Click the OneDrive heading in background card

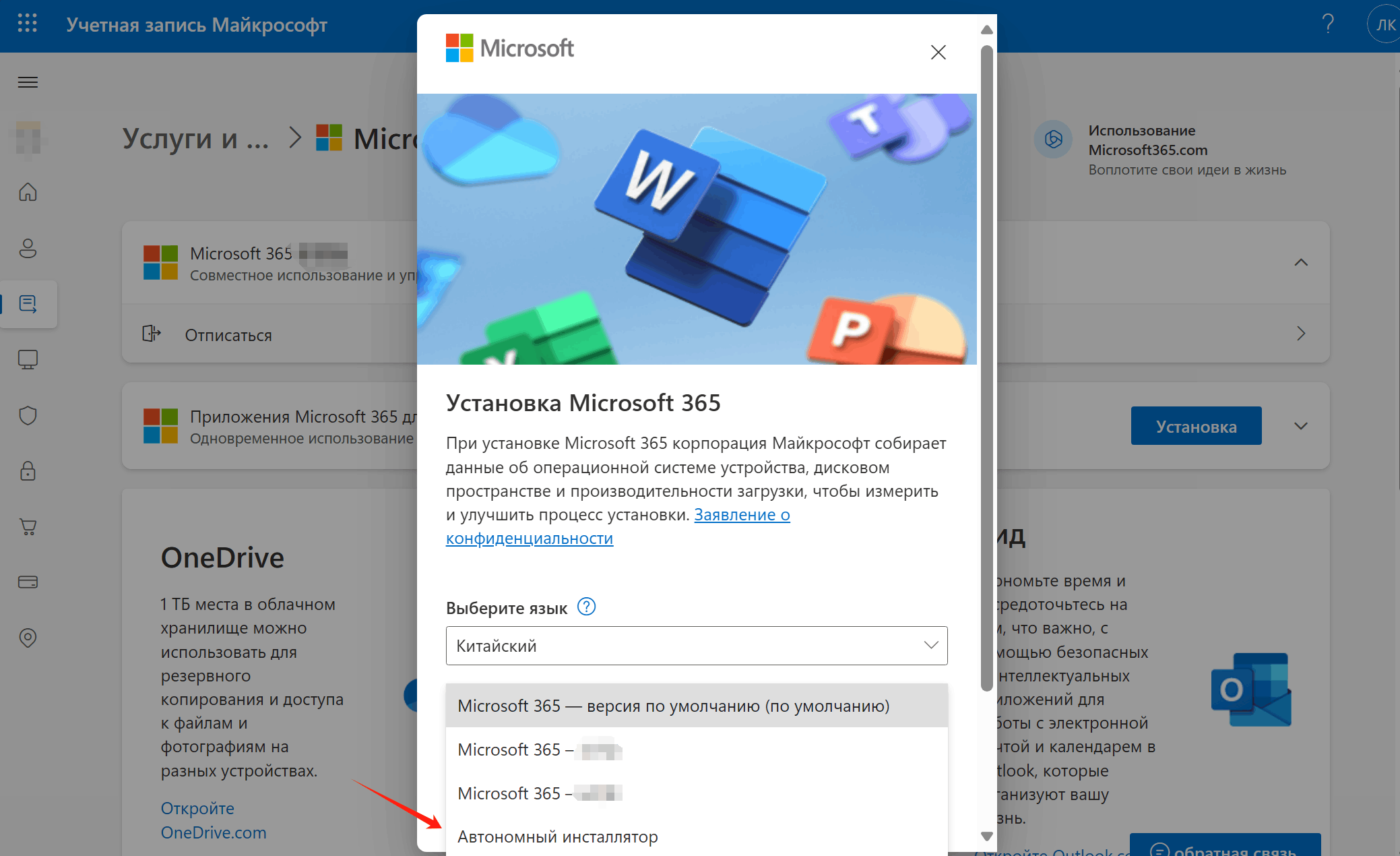pos(222,557)
